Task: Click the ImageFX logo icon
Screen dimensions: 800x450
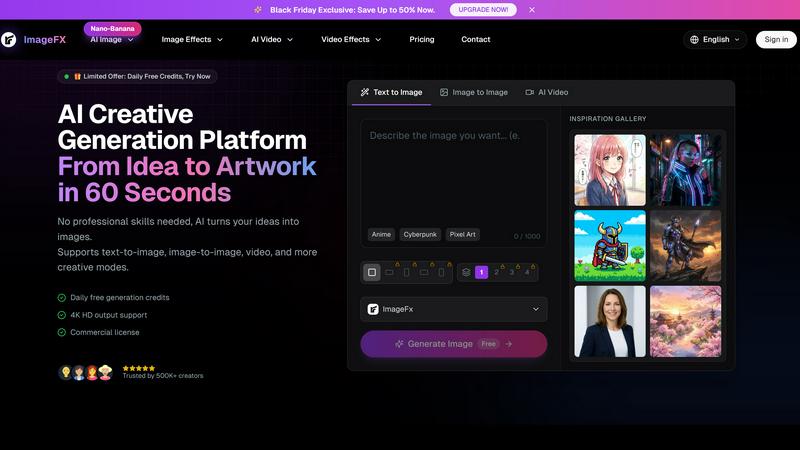Action: pyautogui.click(x=8, y=40)
